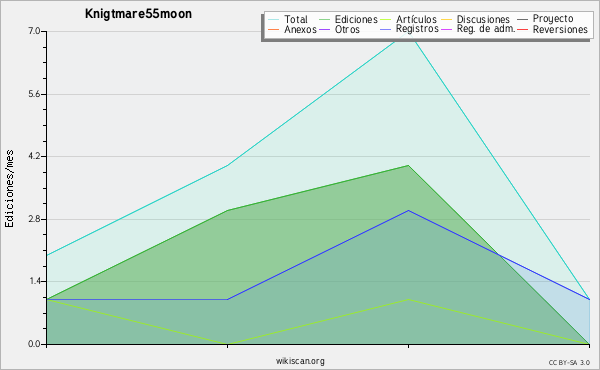Select the Artículos legend label

416,19
